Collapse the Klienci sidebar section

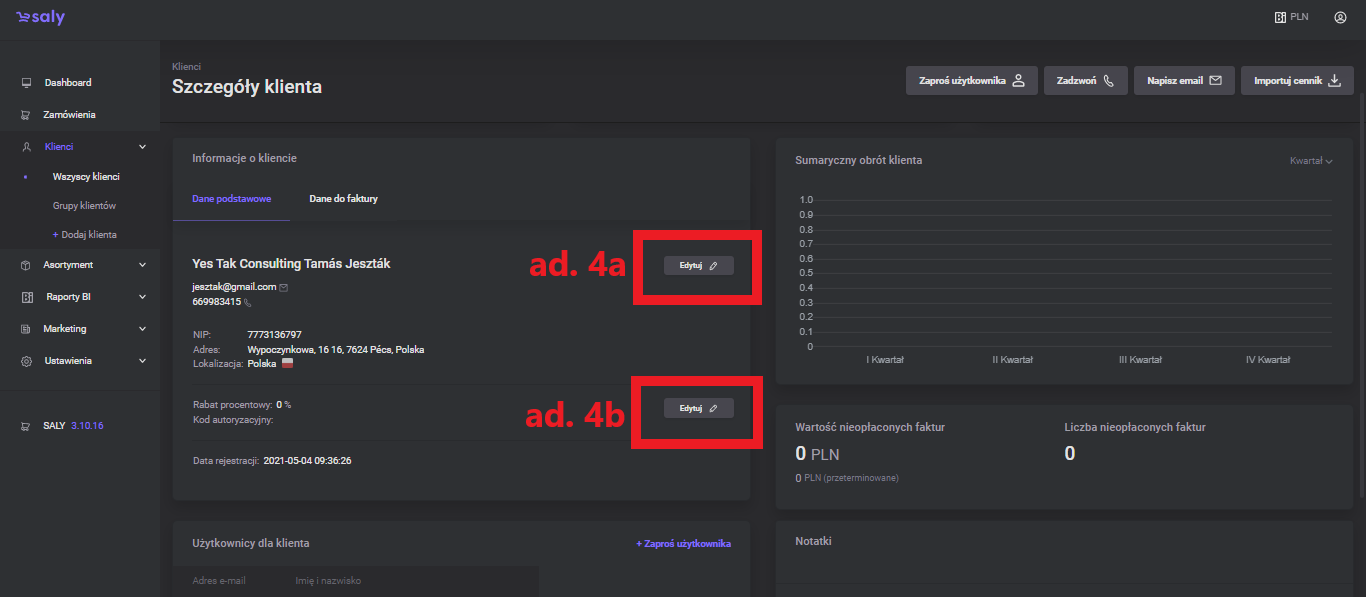coord(142,147)
